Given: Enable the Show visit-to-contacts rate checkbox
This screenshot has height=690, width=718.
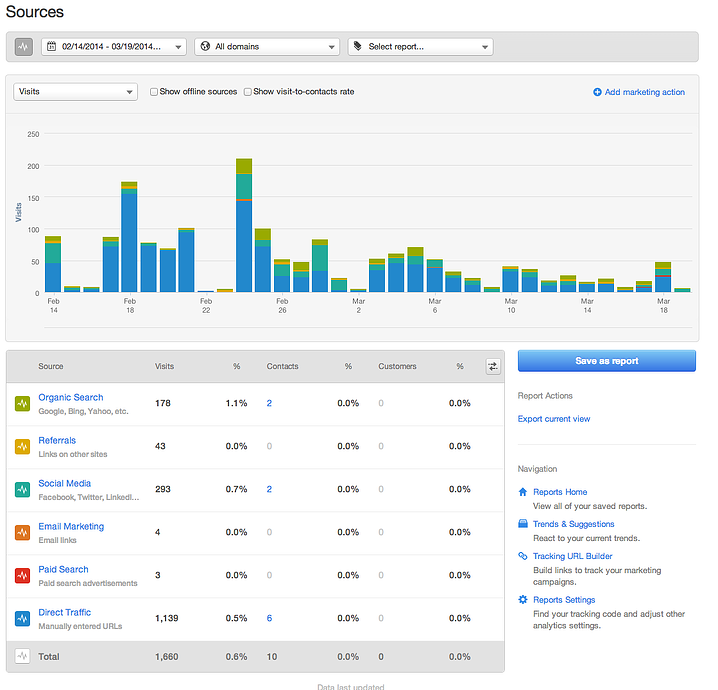Looking at the screenshot, I should pos(248,92).
